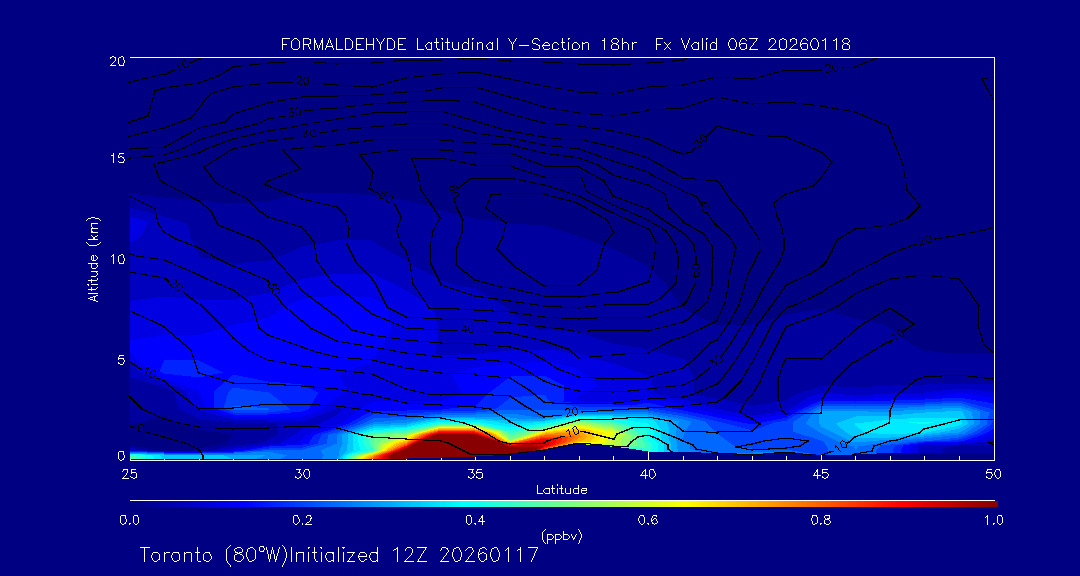1080x576 pixels.
Task: Click the latitude 35 x-axis tick label
Action: tap(475, 473)
